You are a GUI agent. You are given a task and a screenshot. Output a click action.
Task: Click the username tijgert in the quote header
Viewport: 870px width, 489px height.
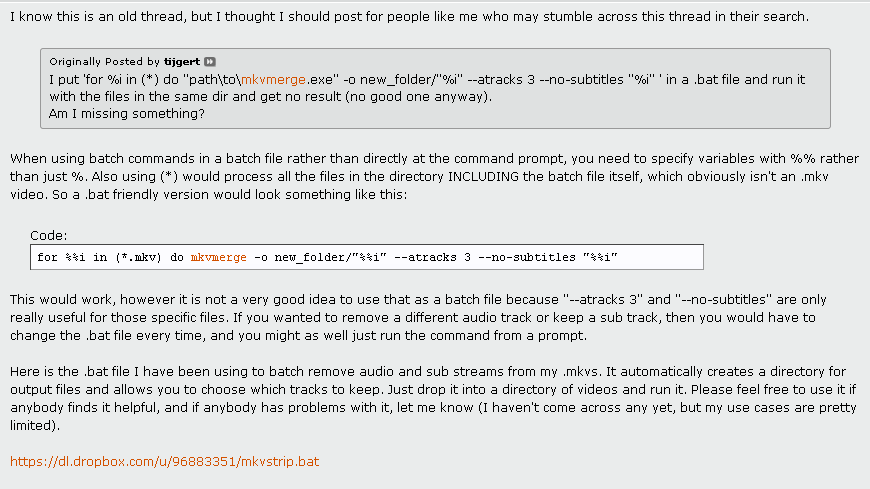[x=183, y=62]
